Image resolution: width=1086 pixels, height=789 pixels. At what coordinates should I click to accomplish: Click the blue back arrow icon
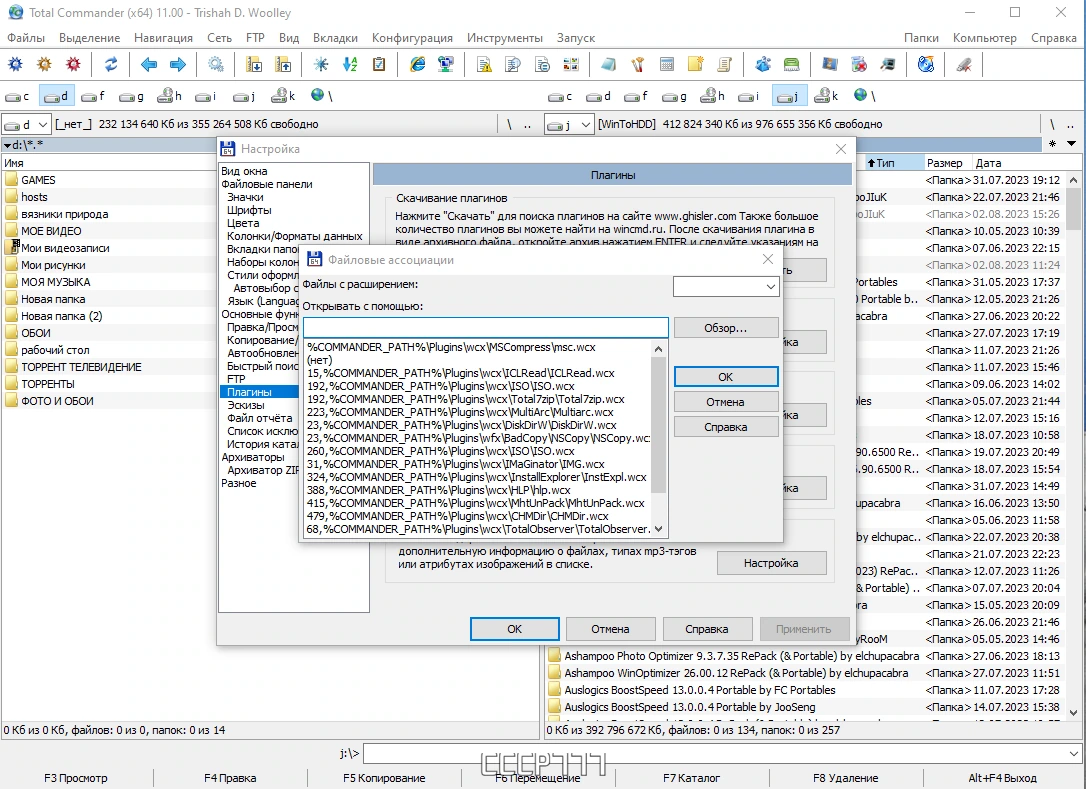click(x=148, y=64)
